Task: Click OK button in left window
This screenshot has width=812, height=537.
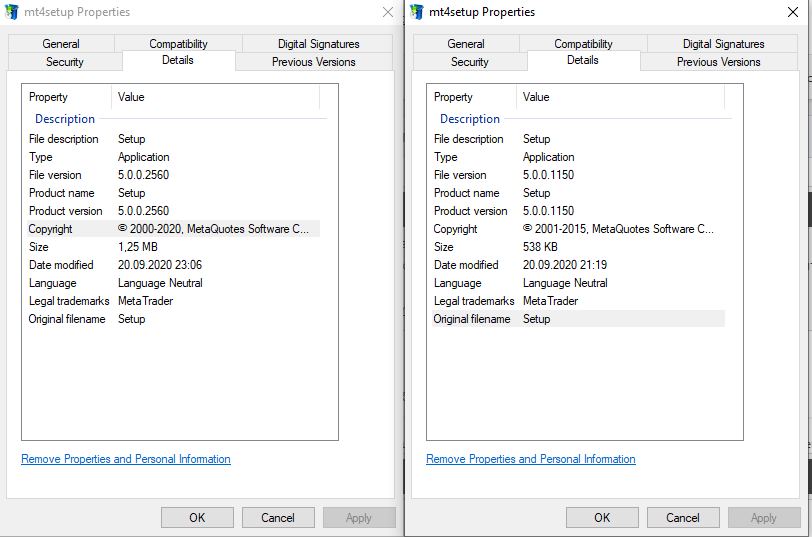Action: tap(197, 517)
